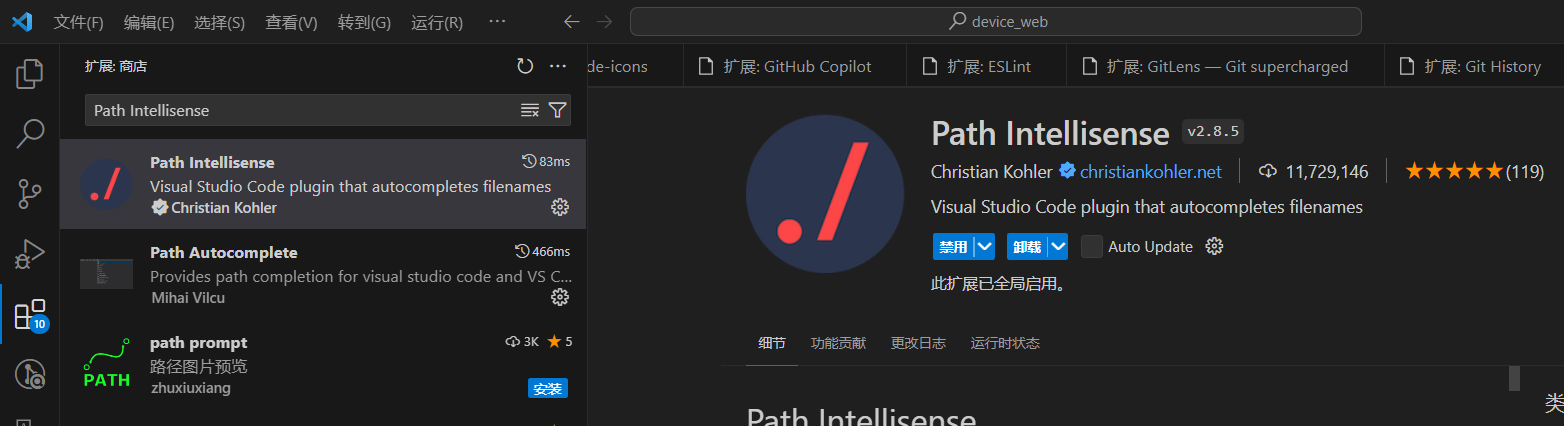Image resolution: width=1564 pixels, height=426 pixels.
Task: Open the 转到(G) menu
Action: click(364, 22)
